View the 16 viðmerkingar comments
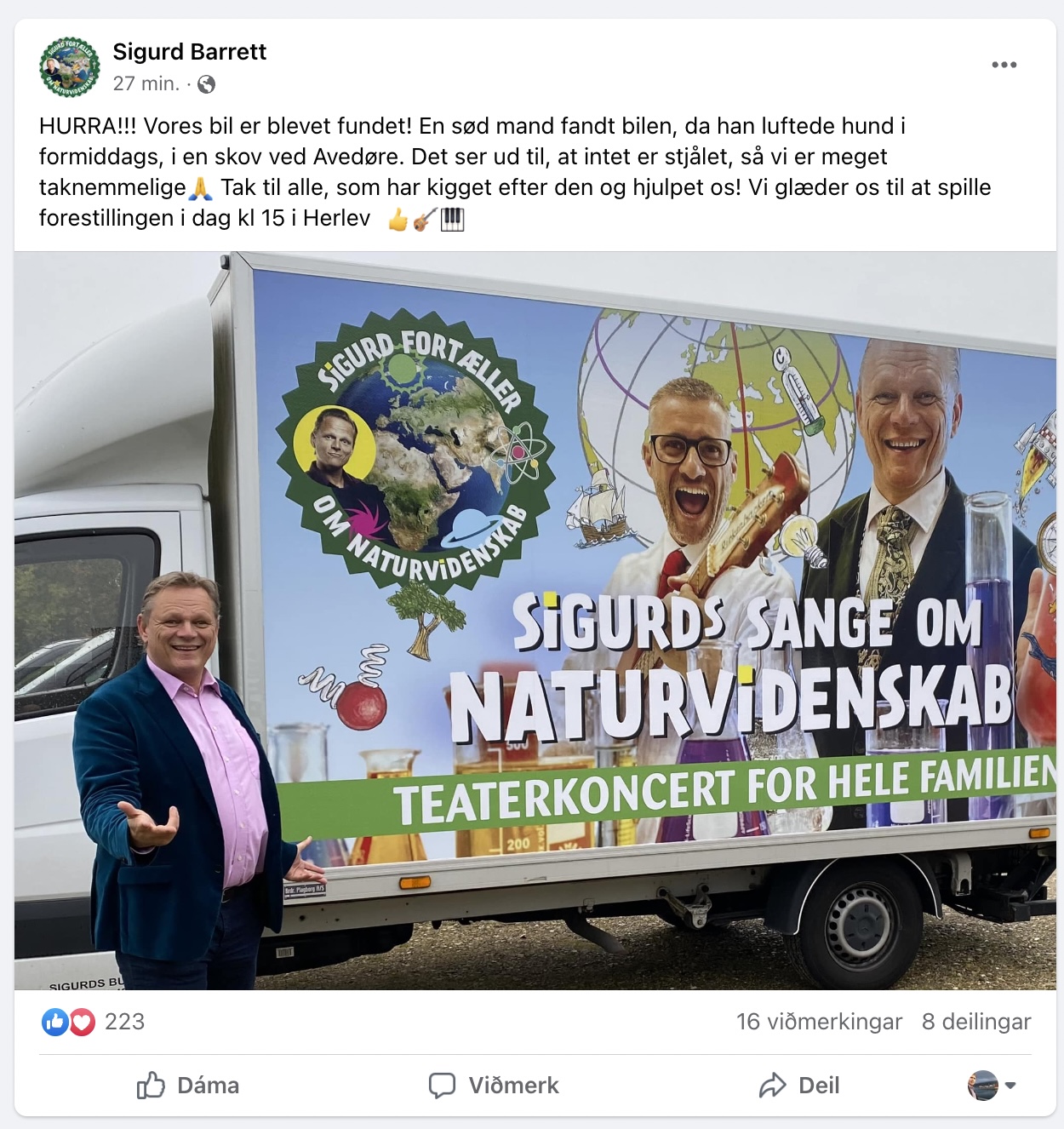 (819, 1022)
